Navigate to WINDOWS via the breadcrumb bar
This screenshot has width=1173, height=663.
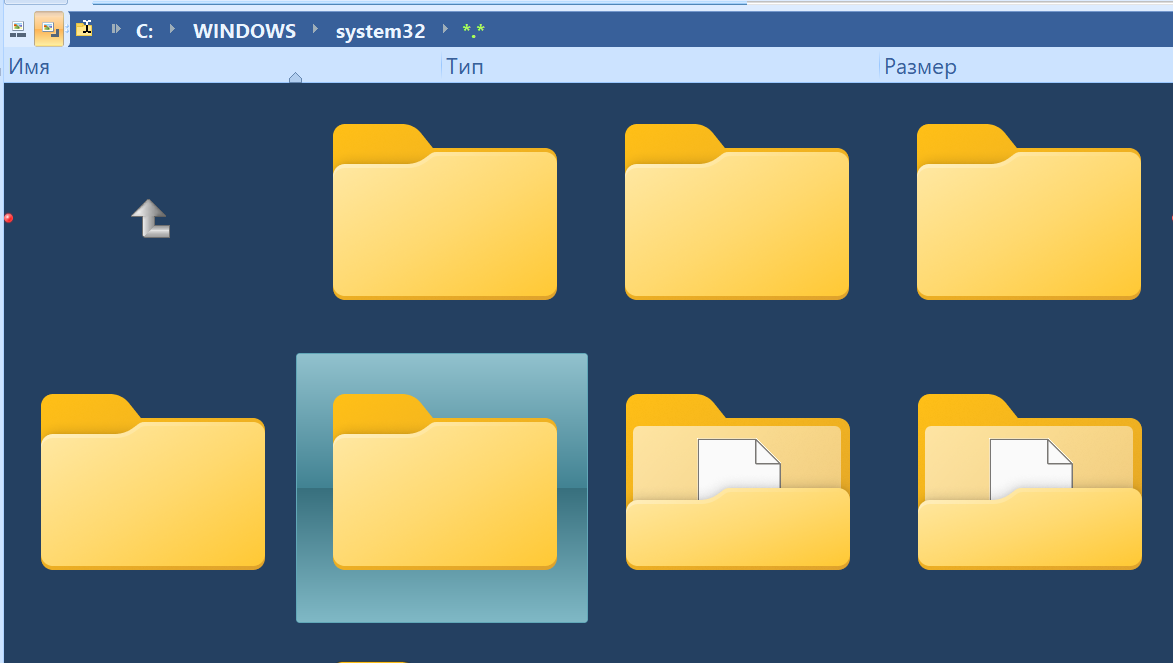(x=244, y=31)
